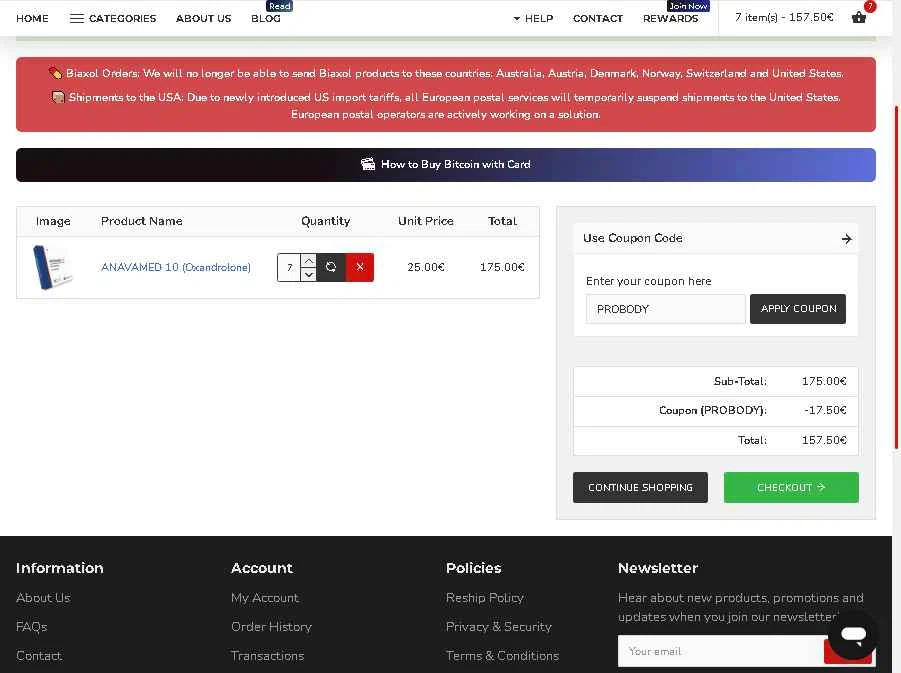Focus the quantity field showing 7

289,267
